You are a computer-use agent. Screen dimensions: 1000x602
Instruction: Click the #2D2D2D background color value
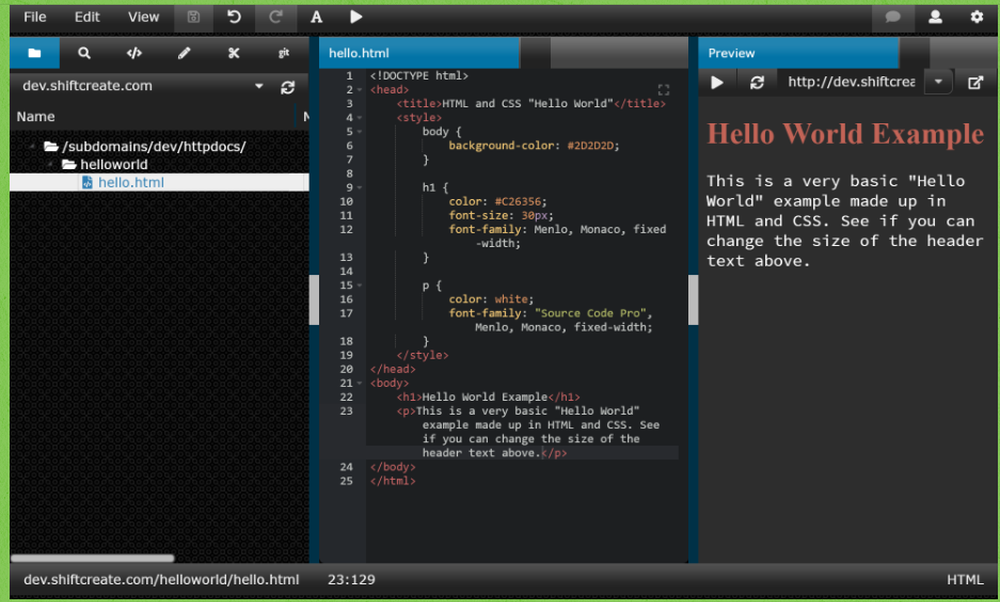(591, 146)
